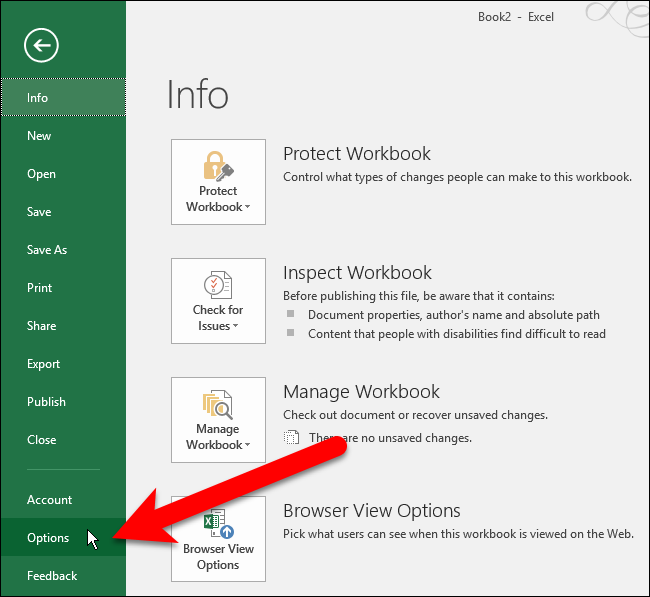Click the 'Manage Workbook' section heading
650x597 pixels.
tap(361, 392)
